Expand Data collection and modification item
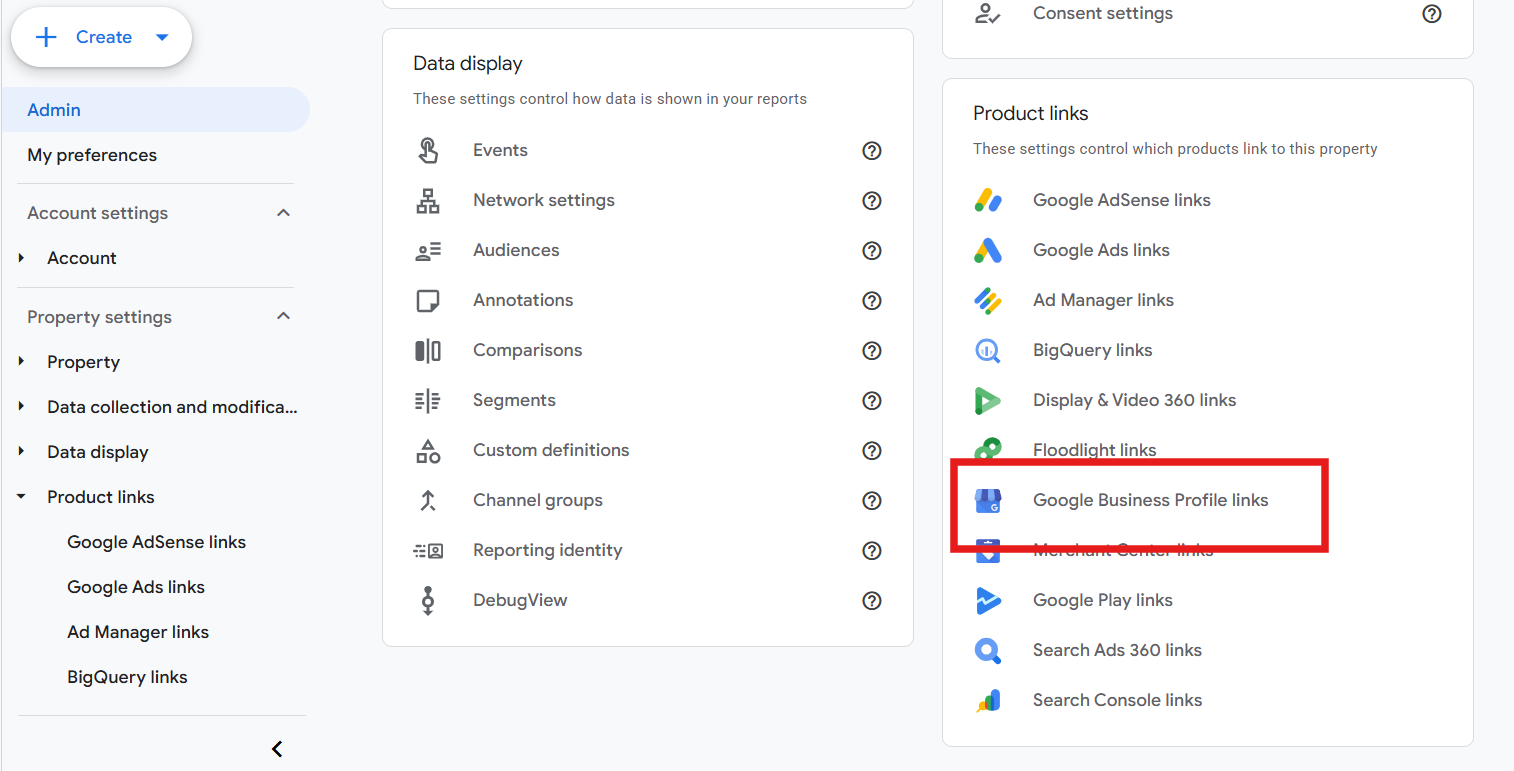The width and height of the screenshot is (1514, 771). click(x=21, y=407)
